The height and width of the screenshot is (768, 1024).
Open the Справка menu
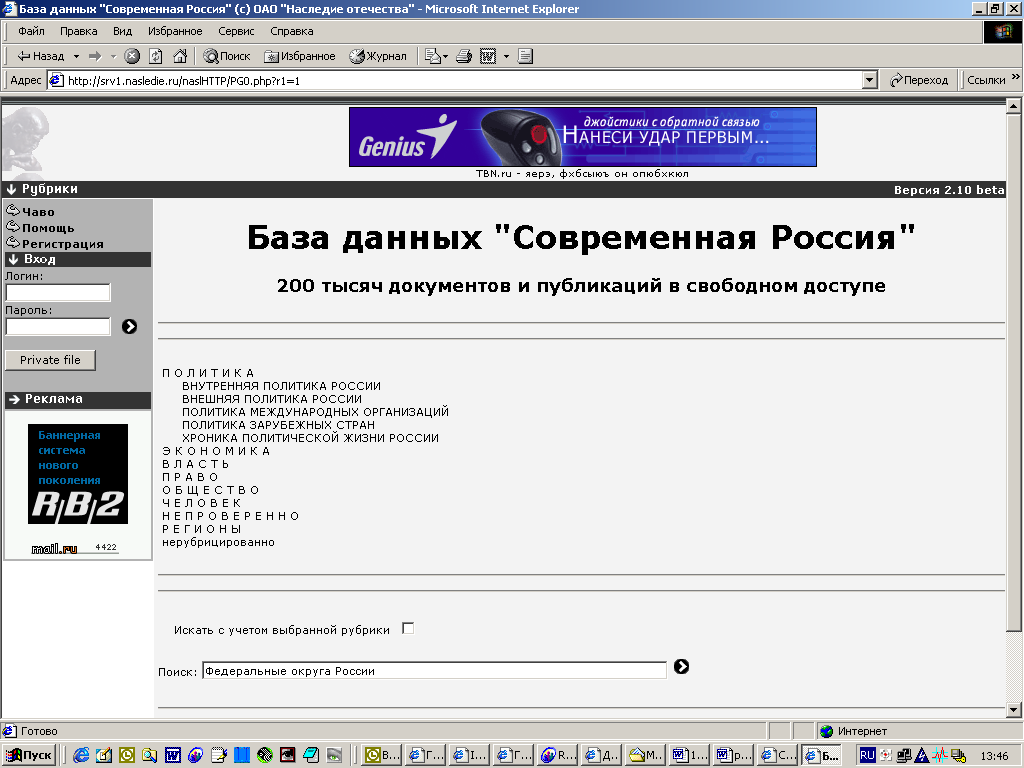click(291, 31)
